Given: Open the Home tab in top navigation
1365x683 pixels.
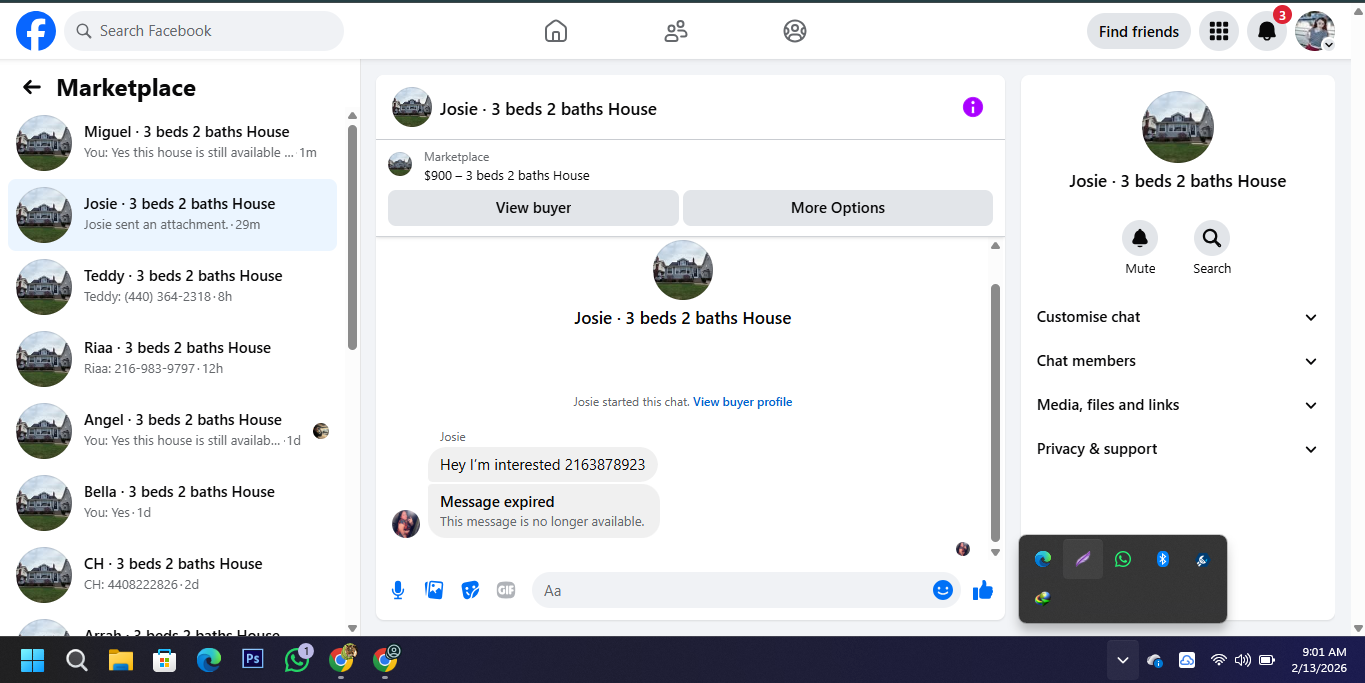Looking at the screenshot, I should click(x=556, y=31).
